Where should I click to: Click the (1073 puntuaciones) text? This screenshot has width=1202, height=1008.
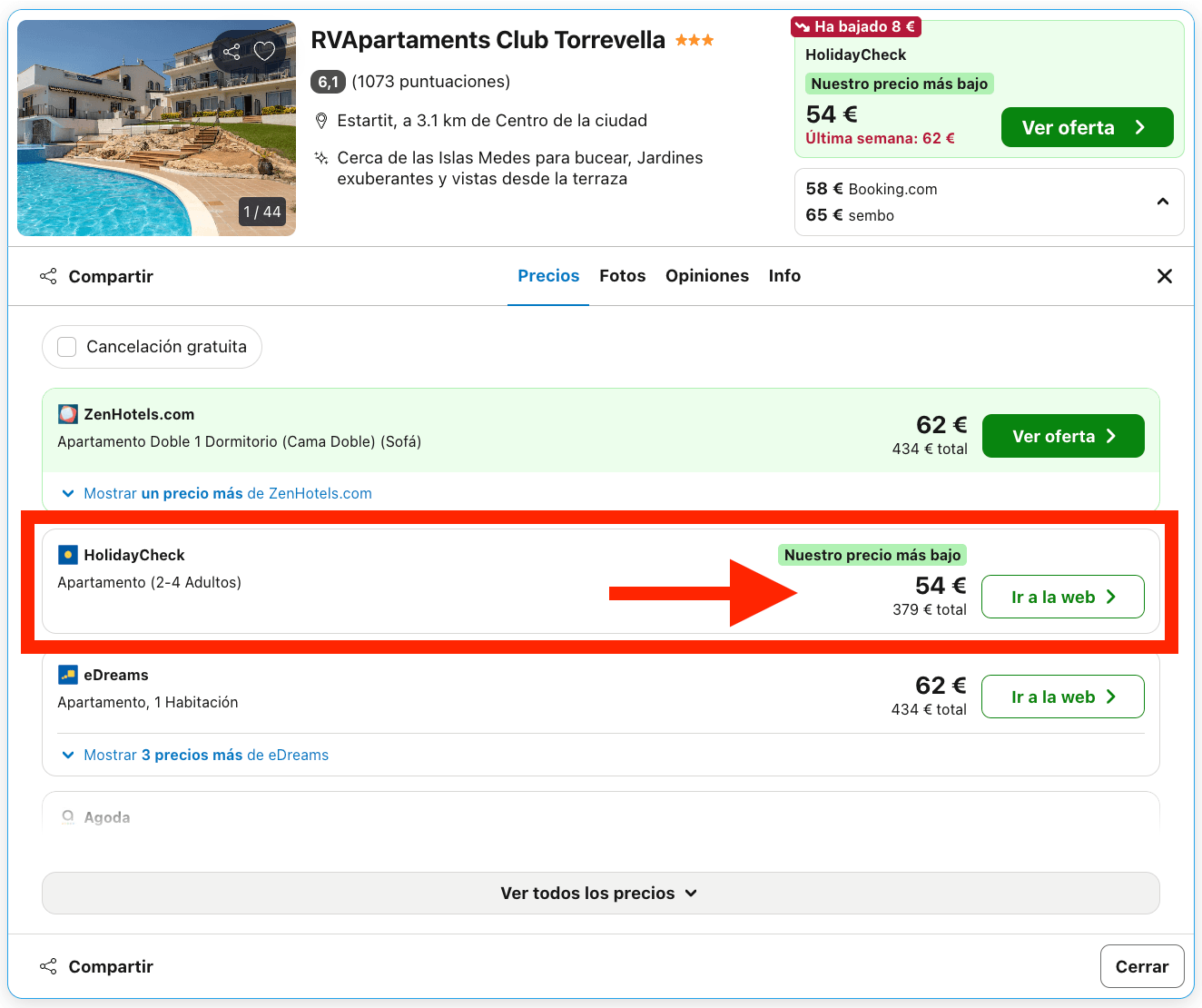pos(430,82)
